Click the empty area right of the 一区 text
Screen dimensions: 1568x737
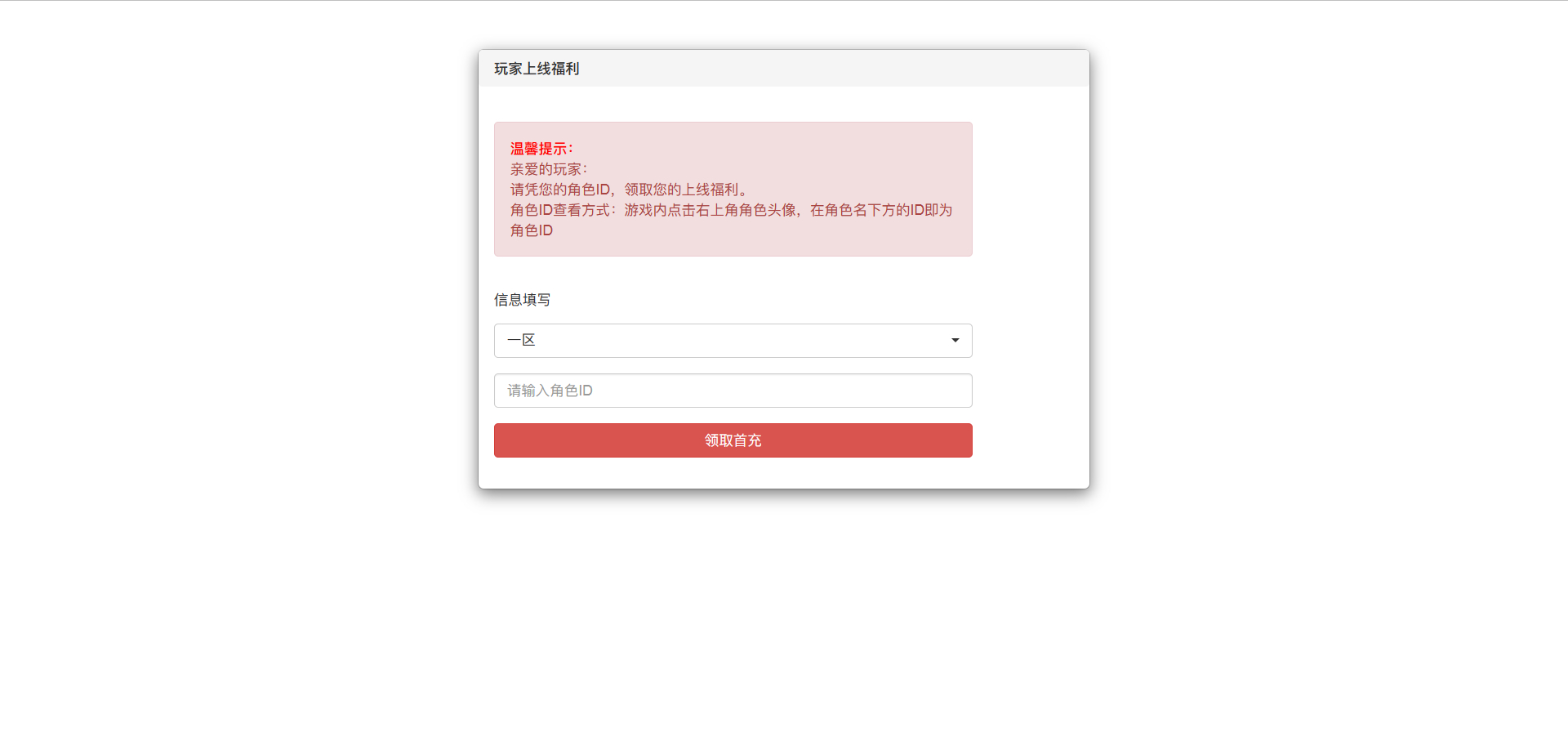(739, 341)
